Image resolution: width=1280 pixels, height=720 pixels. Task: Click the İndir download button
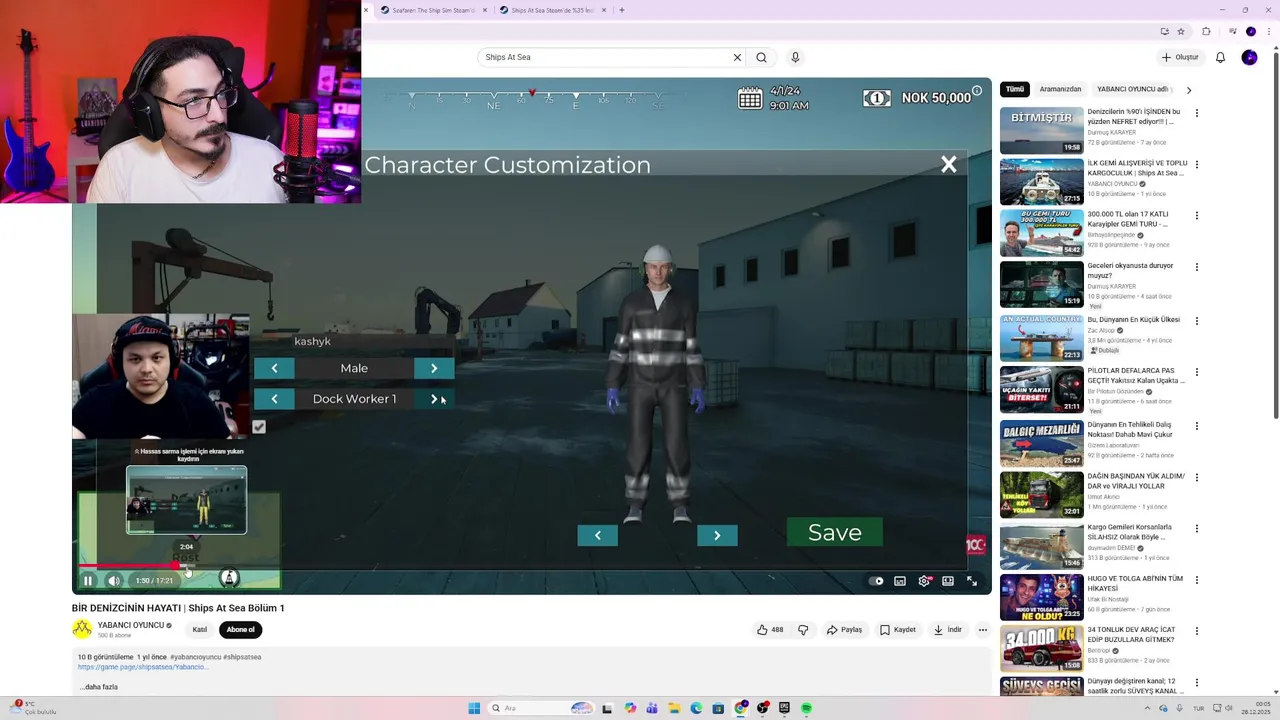click(948, 630)
